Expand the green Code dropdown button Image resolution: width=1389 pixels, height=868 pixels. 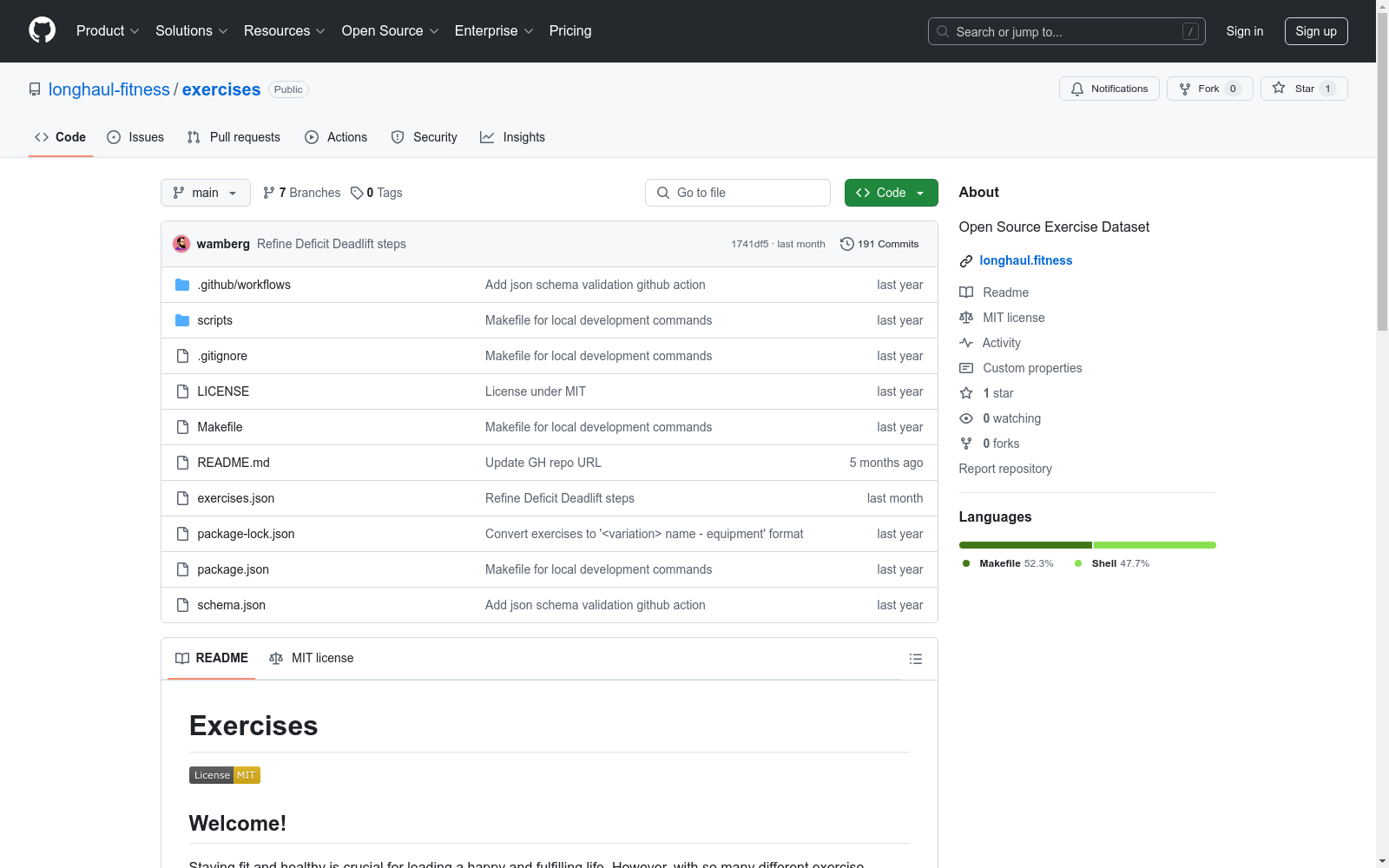point(891,193)
